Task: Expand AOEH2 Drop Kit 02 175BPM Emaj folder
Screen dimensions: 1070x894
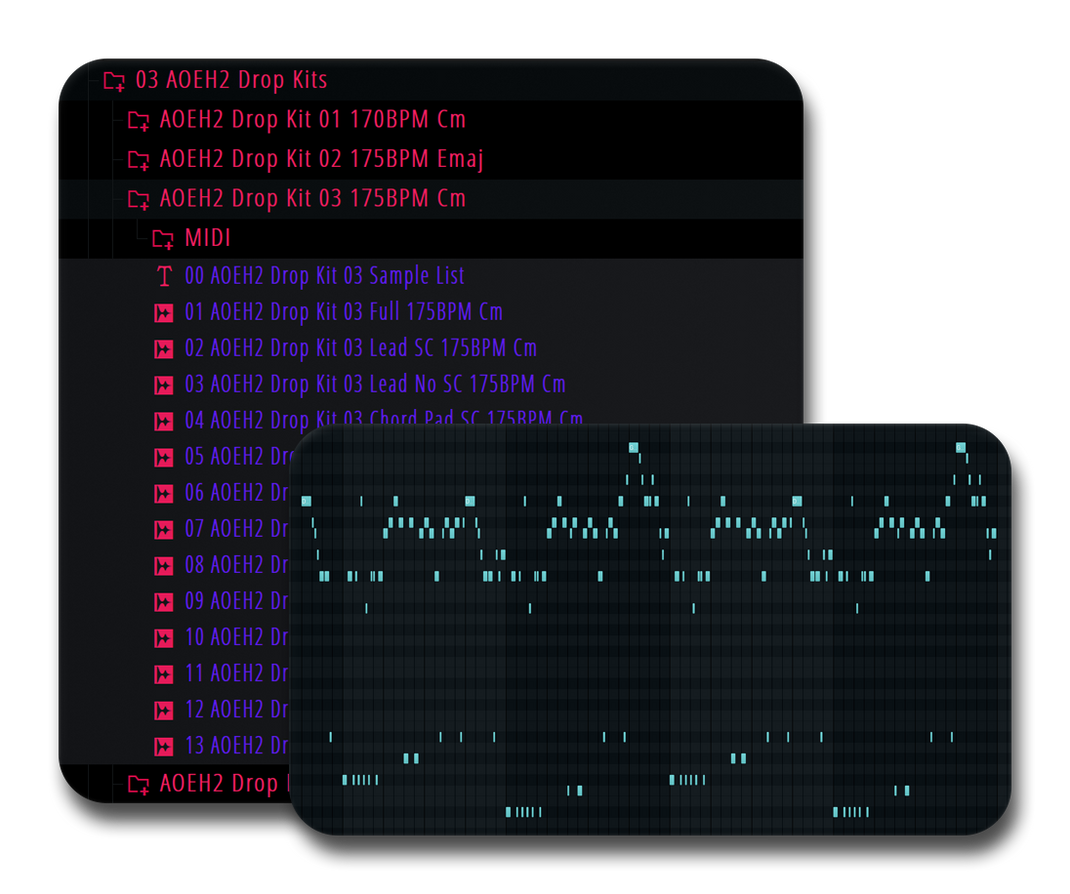Action: click(321, 159)
